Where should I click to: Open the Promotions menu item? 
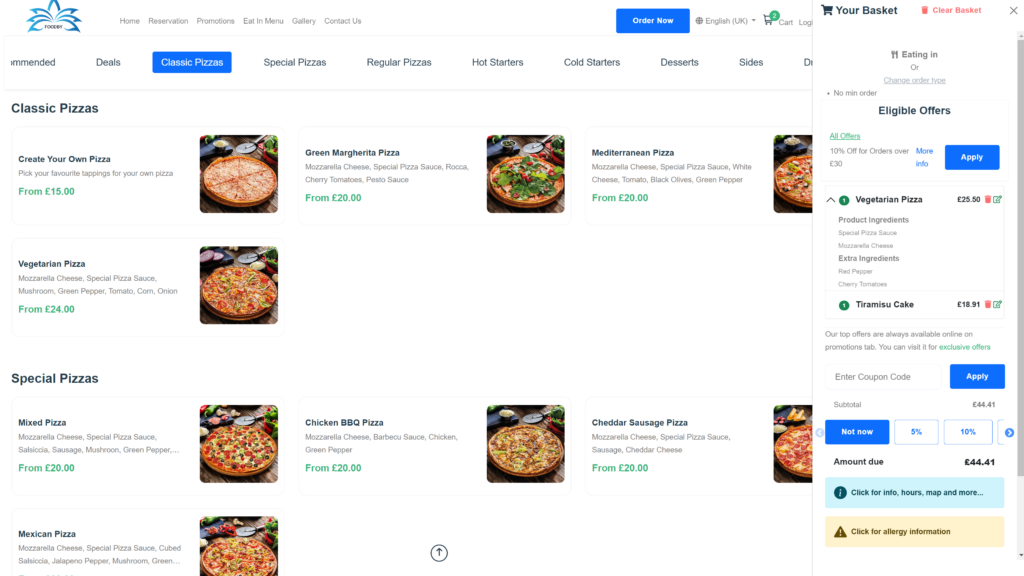pyautogui.click(x=215, y=21)
